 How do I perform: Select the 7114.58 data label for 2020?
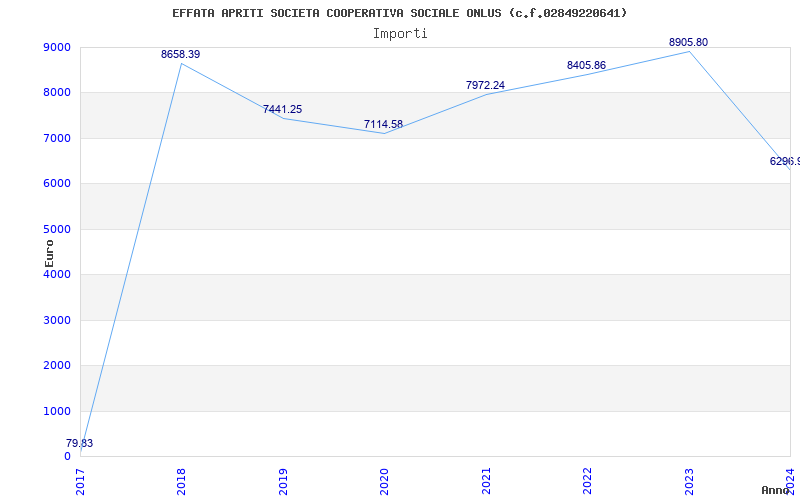pyautogui.click(x=383, y=124)
